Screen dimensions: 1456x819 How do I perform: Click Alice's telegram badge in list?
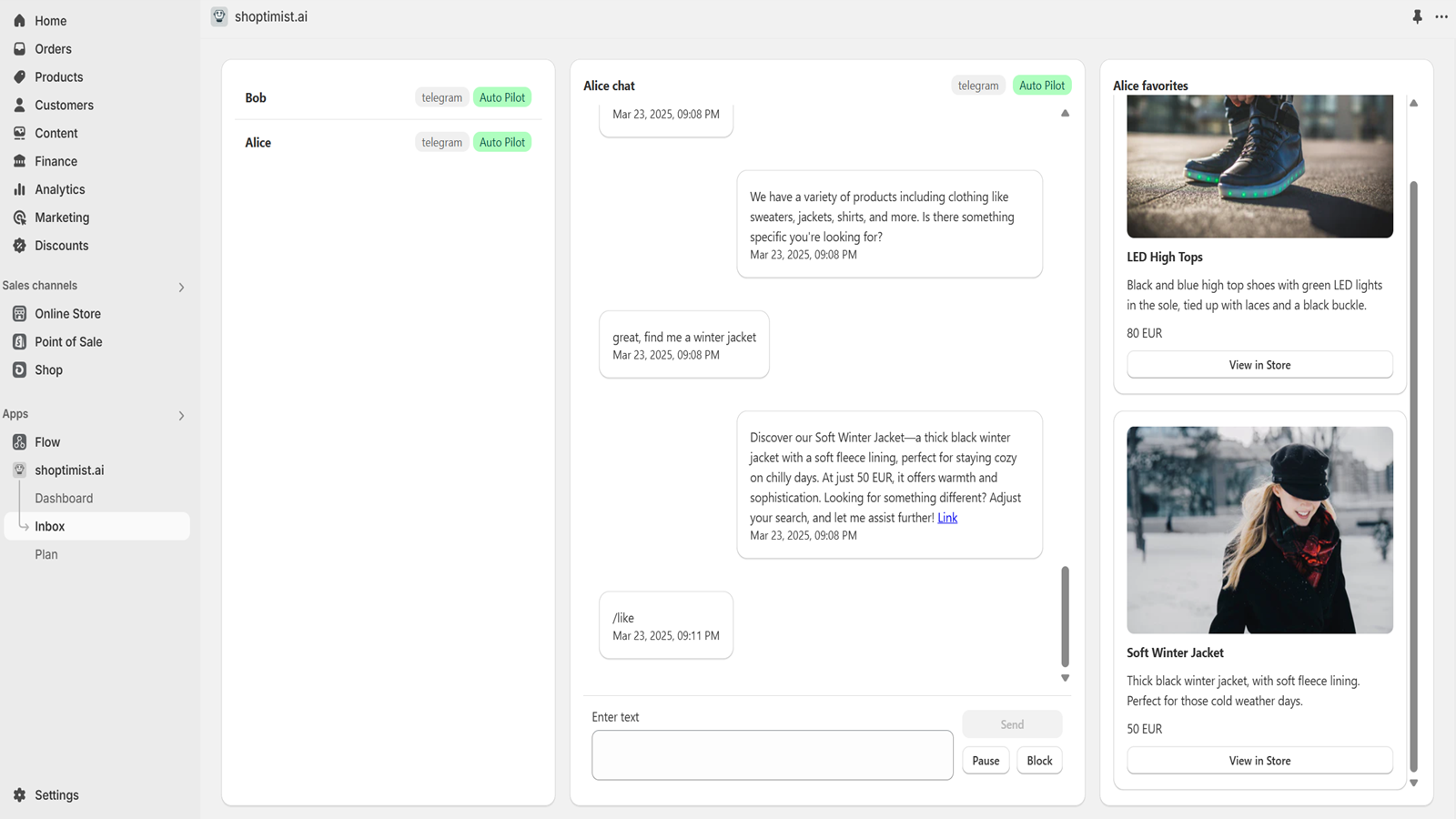click(x=442, y=142)
